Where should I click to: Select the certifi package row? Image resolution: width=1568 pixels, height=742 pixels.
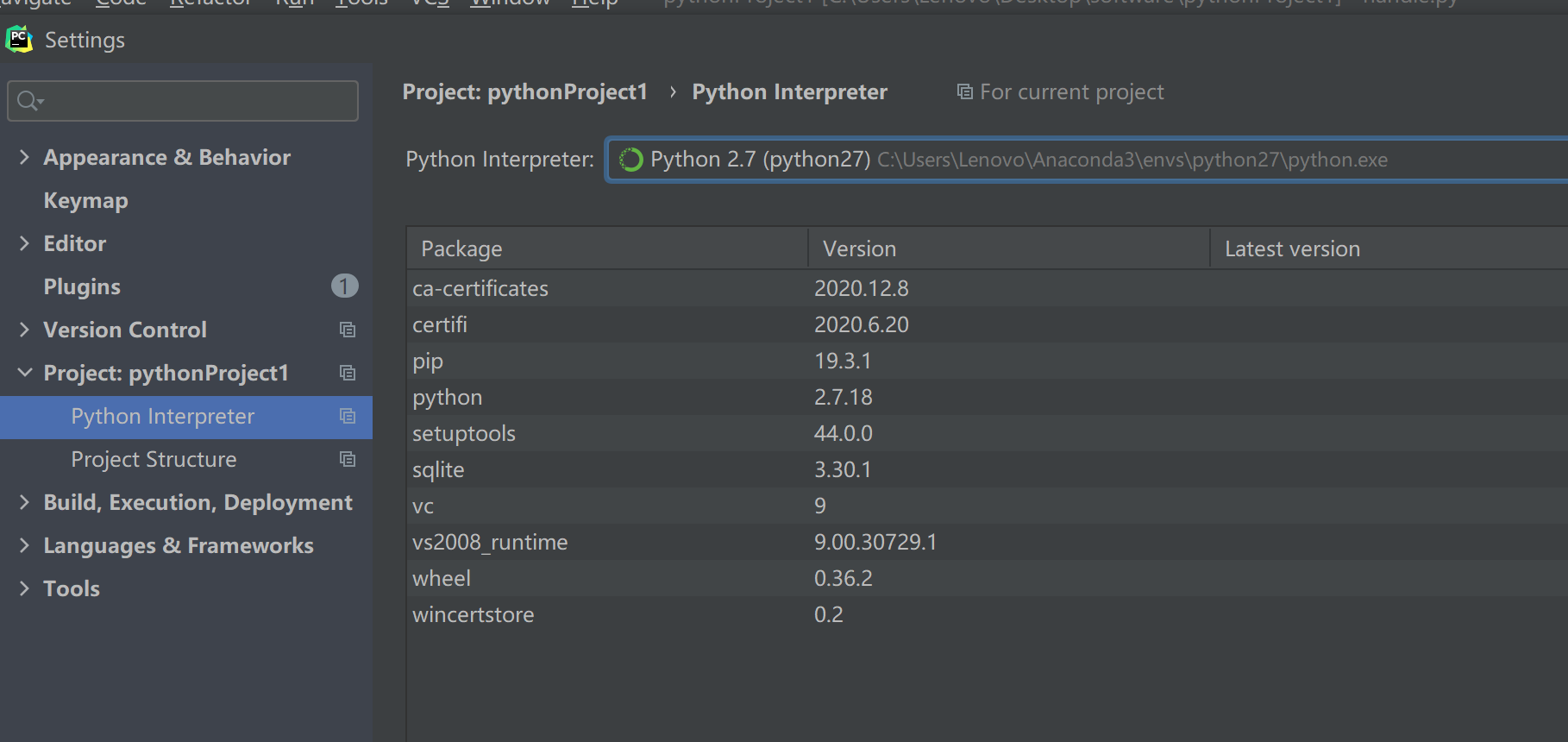988,324
